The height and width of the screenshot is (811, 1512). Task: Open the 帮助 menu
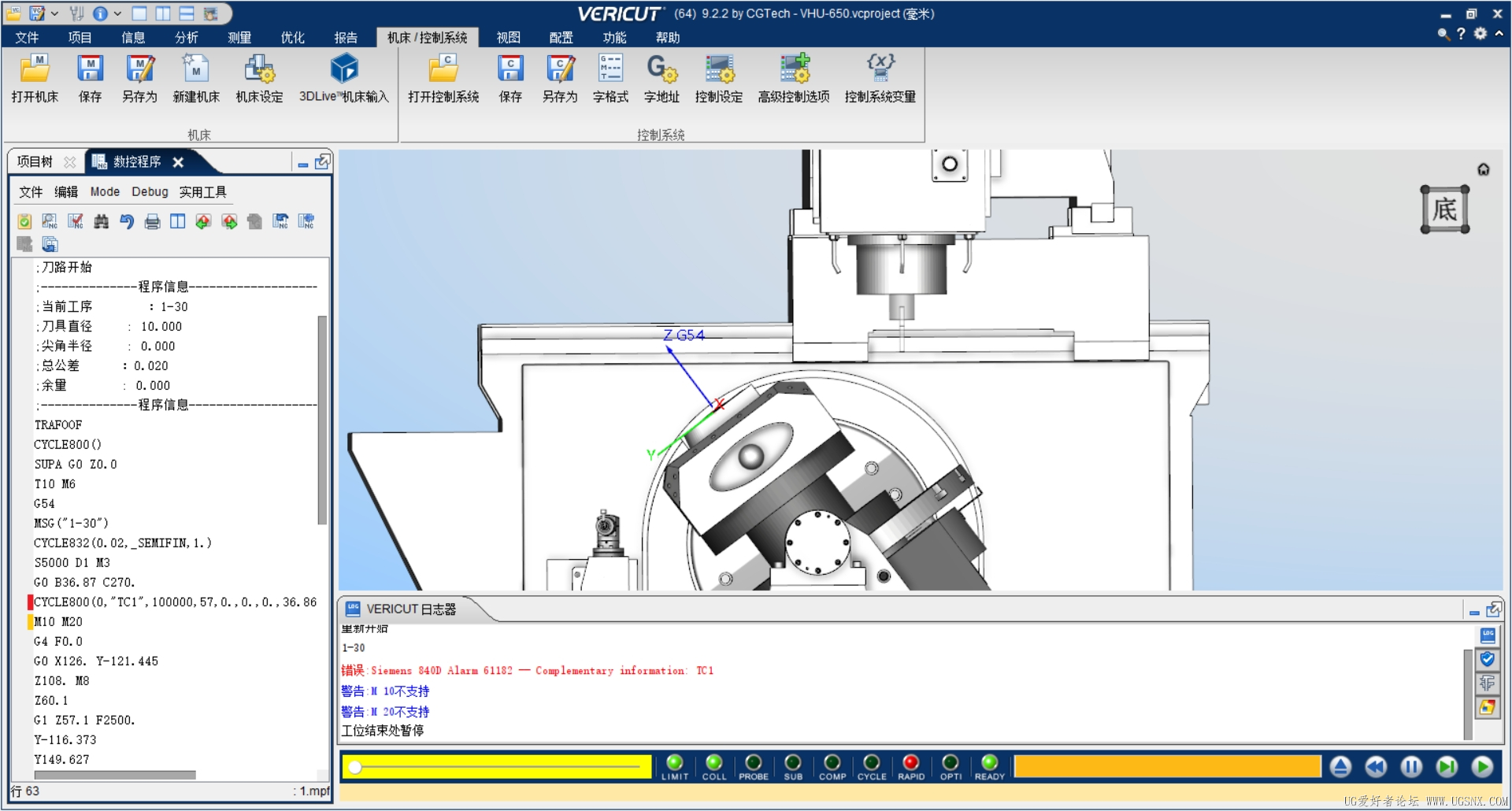pyautogui.click(x=668, y=37)
